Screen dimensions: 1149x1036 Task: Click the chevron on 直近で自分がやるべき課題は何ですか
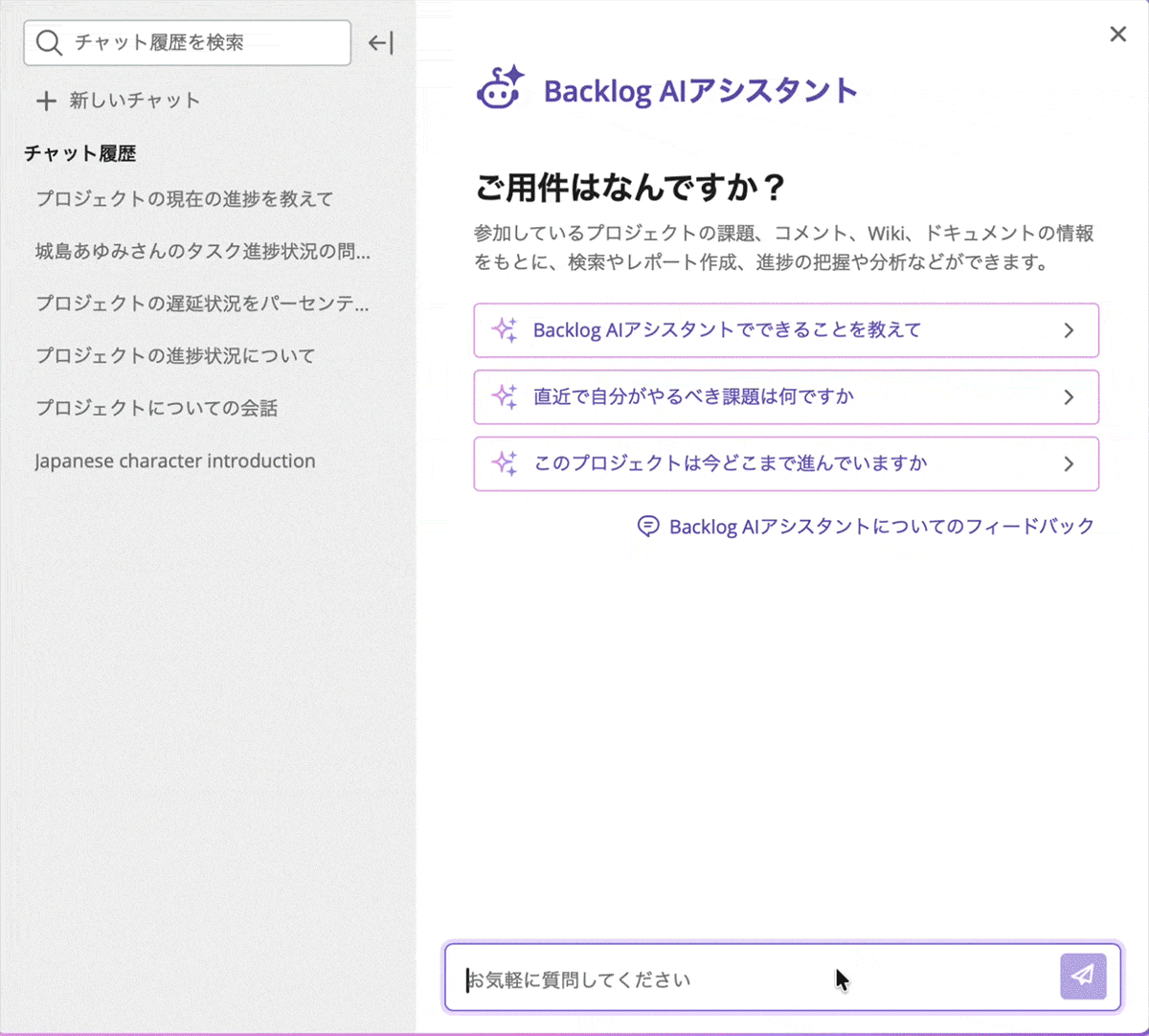point(1070,396)
